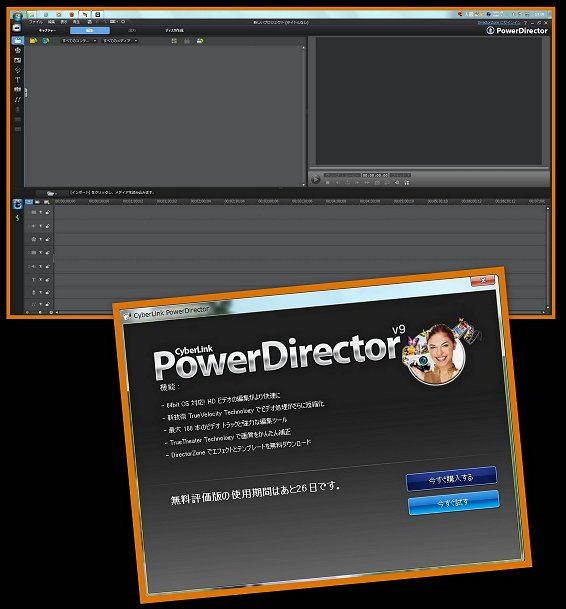
Task: Click the DirectorZone sign-in link
Action: click(x=498, y=23)
